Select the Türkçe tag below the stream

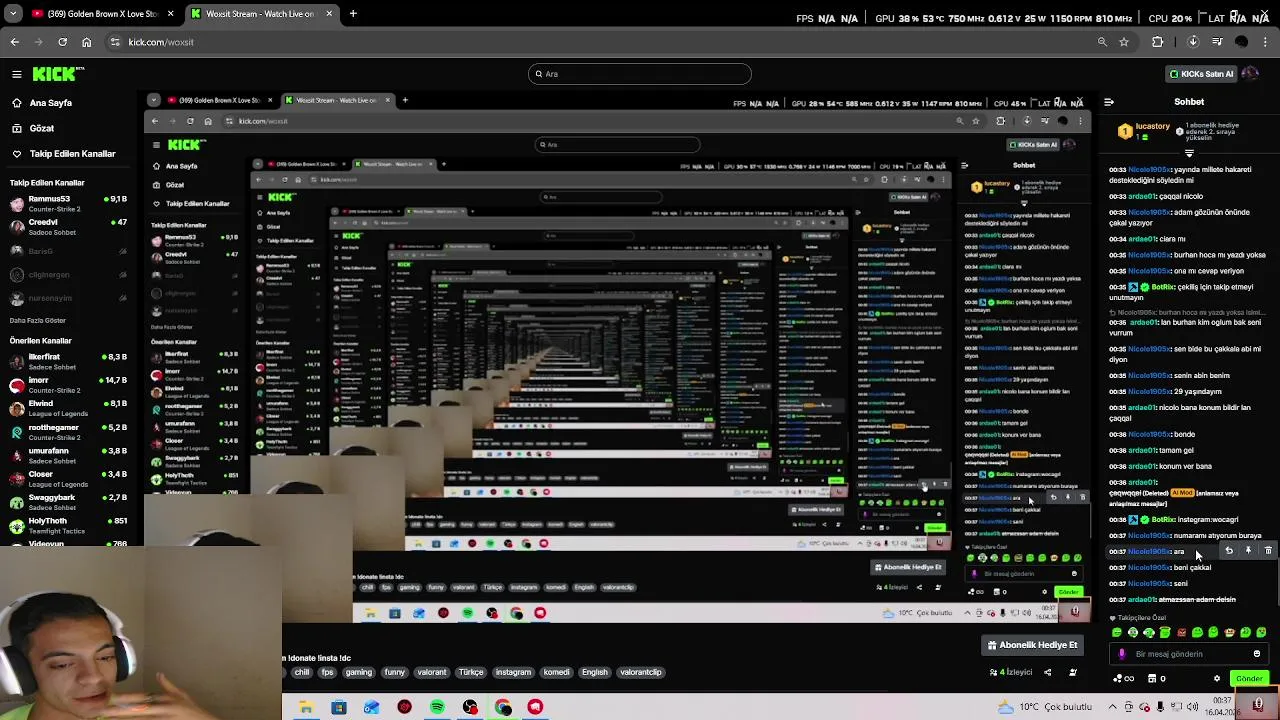tap(471, 672)
